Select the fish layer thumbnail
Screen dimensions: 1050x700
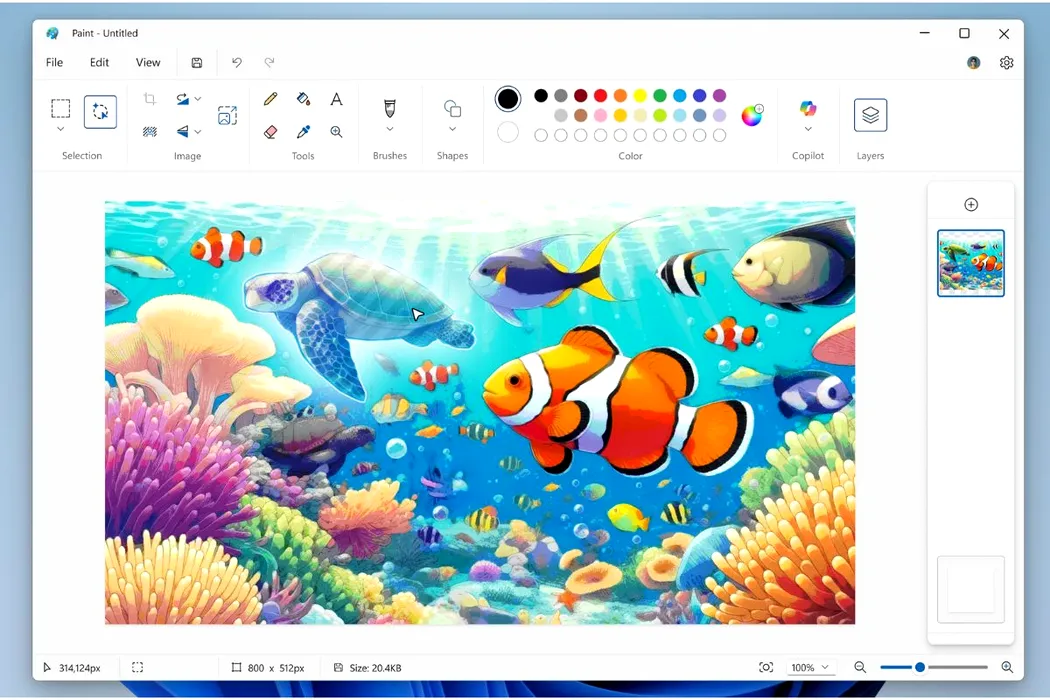click(971, 263)
